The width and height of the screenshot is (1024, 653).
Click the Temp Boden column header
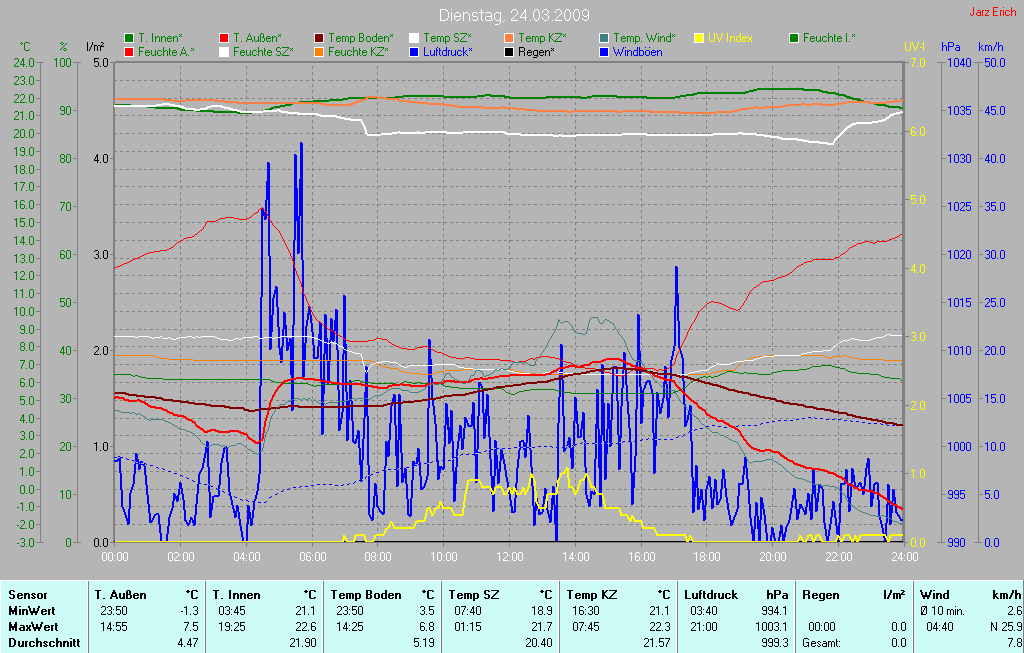point(366,595)
